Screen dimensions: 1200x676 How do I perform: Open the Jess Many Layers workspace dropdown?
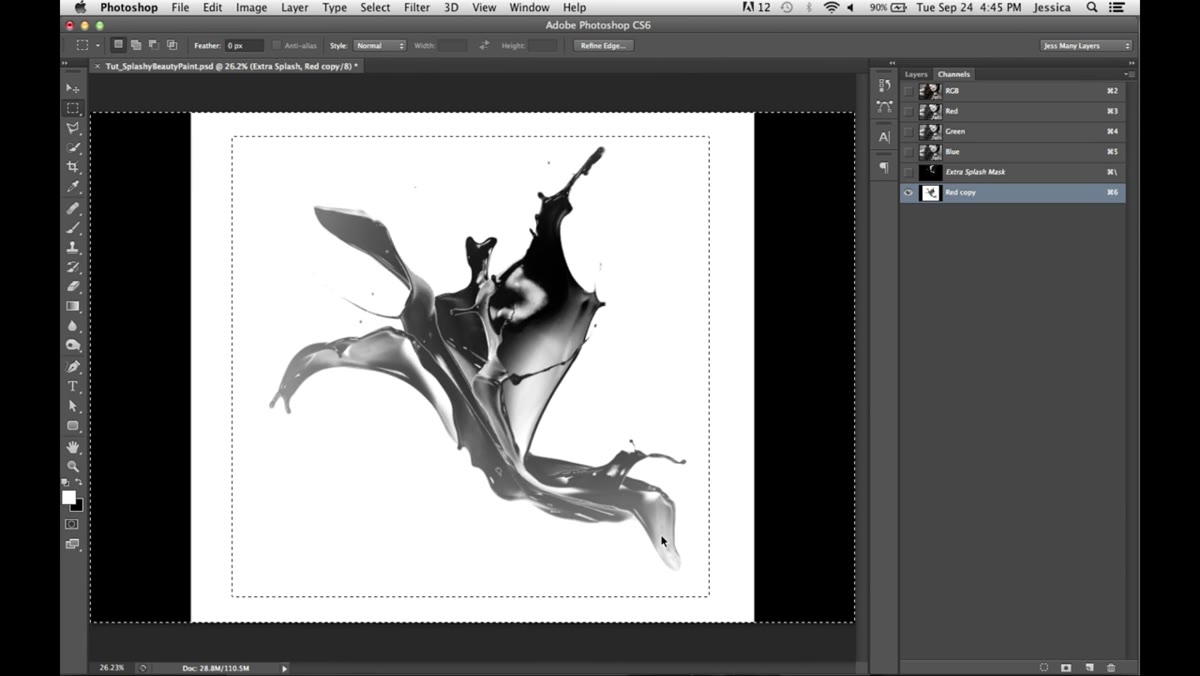(1086, 45)
